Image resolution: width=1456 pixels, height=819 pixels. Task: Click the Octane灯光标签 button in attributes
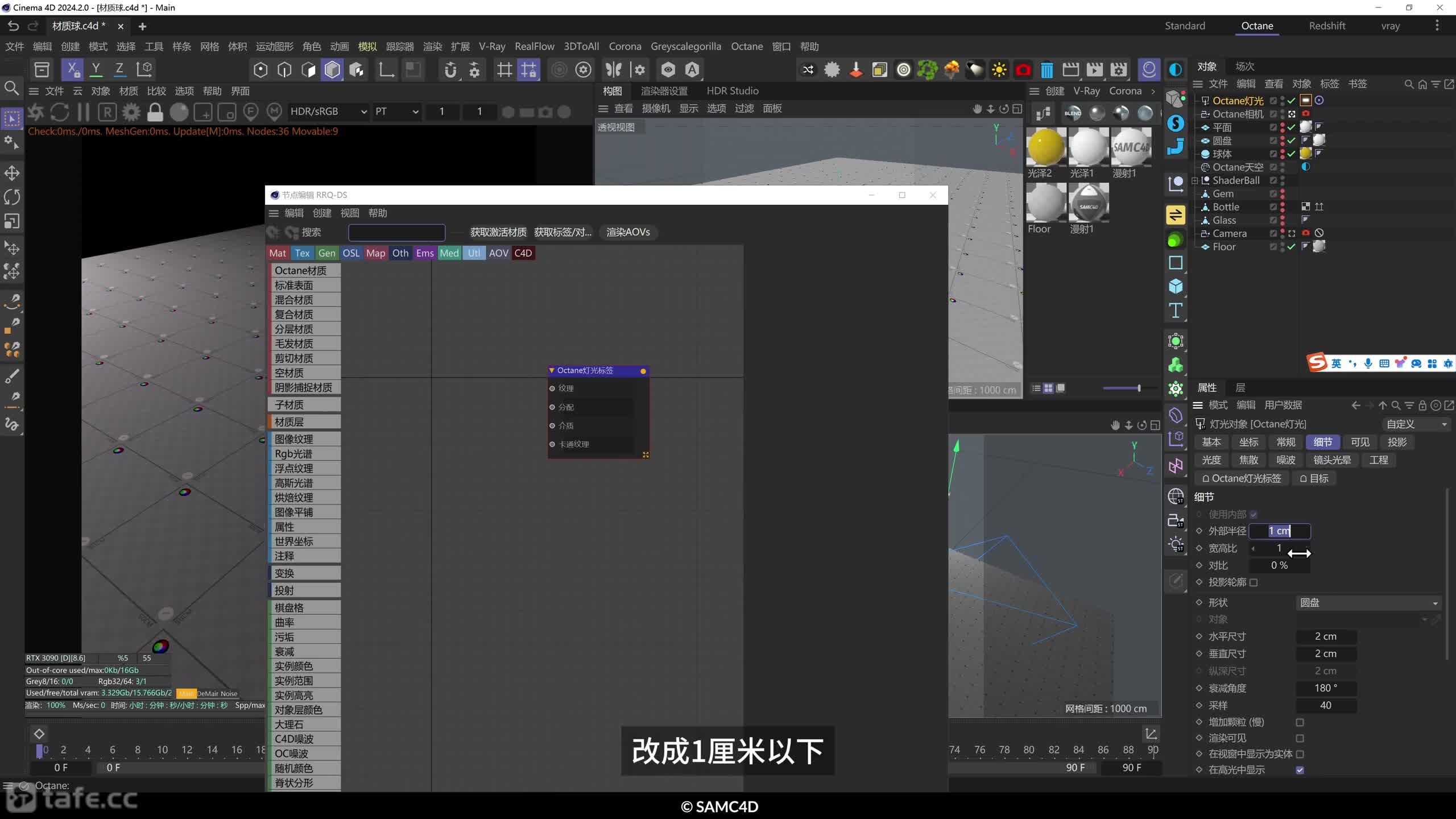[1241, 479]
